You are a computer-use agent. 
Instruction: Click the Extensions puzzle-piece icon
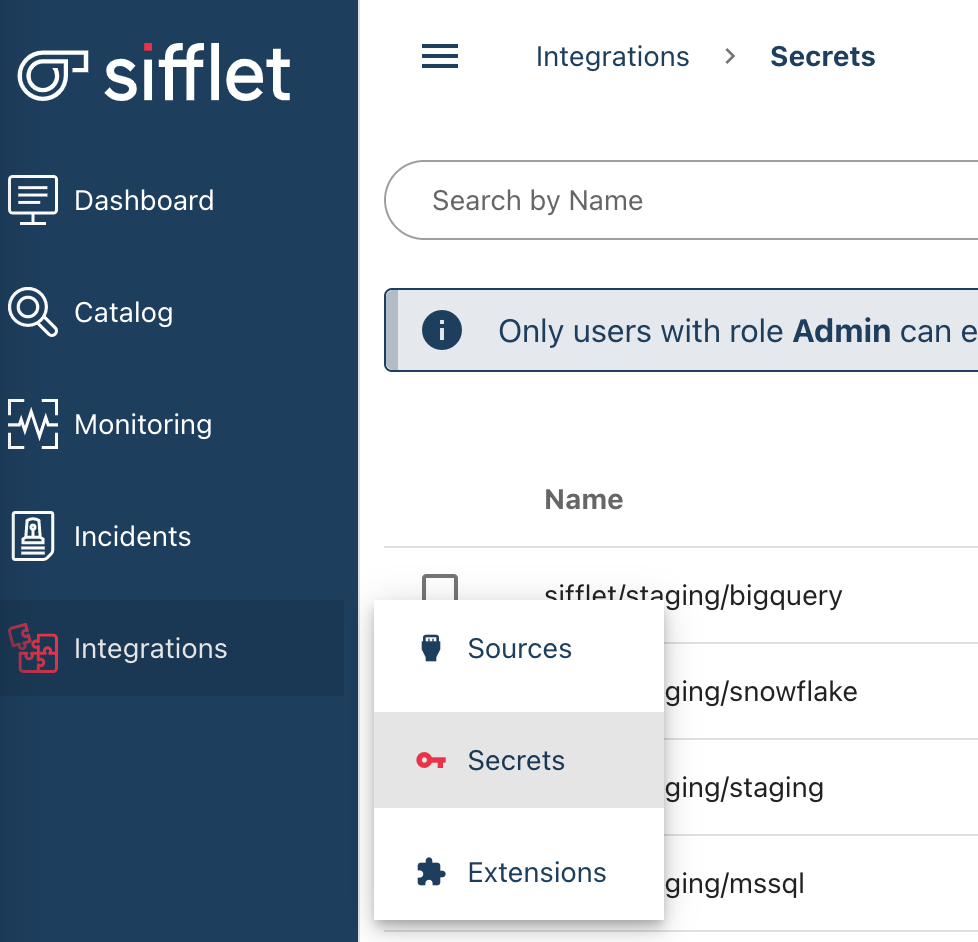point(430,872)
